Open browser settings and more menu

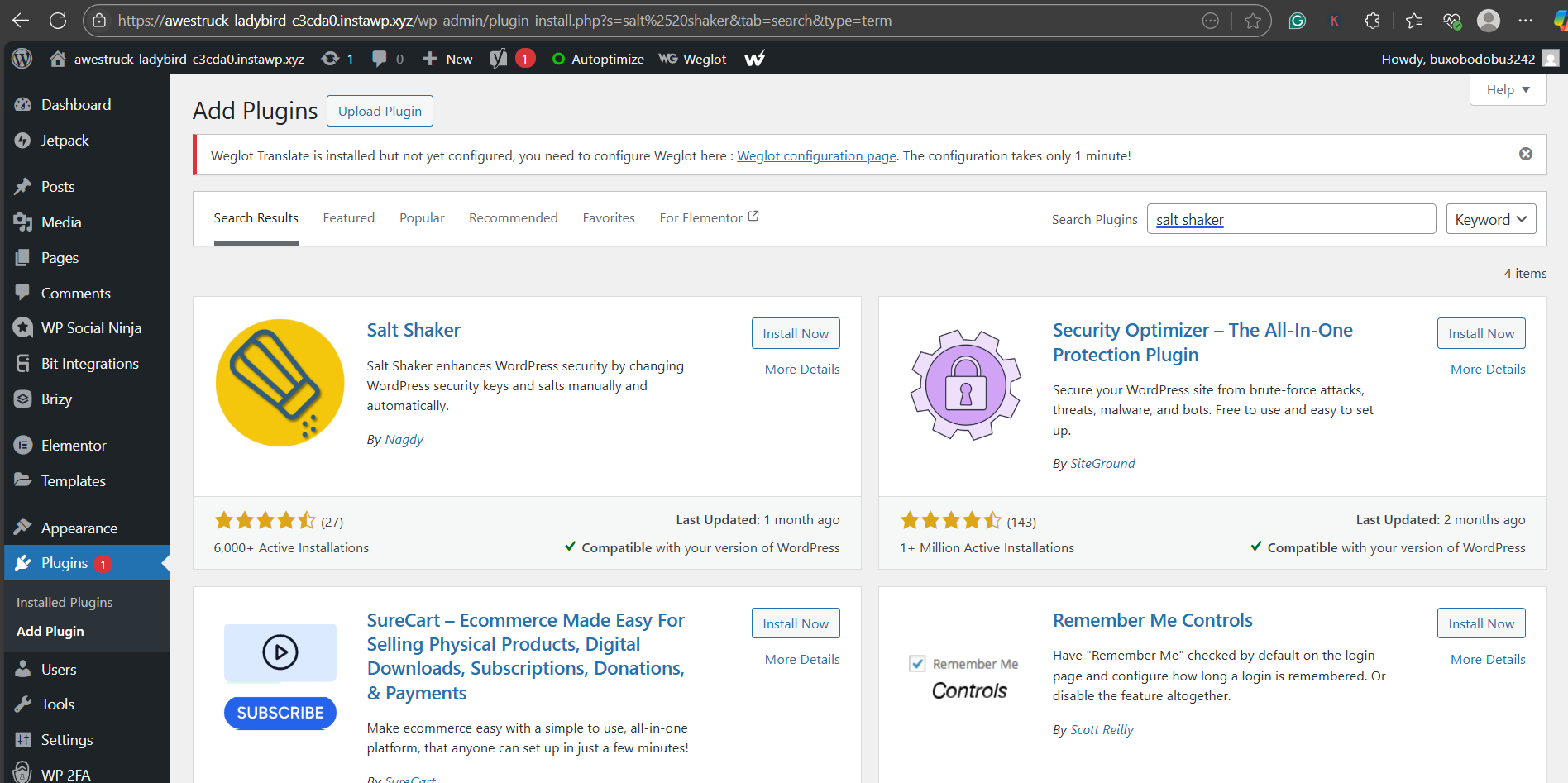coord(1526,21)
